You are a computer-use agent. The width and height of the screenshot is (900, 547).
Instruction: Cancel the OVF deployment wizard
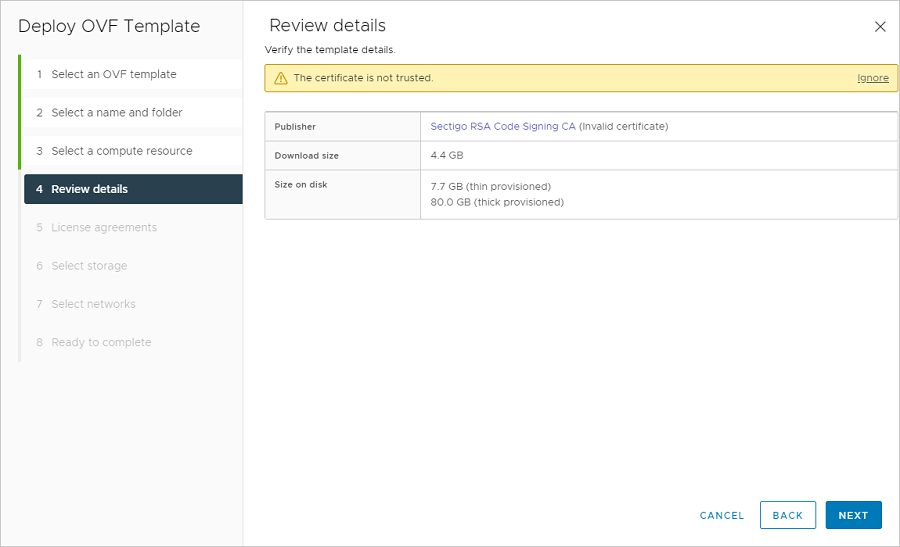coord(721,515)
